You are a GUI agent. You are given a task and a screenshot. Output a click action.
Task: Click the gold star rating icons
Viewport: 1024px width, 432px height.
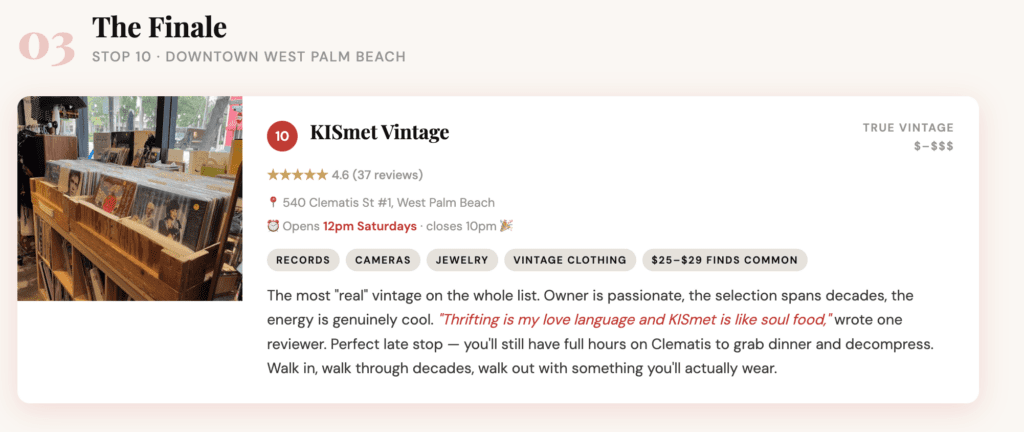(x=297, y=175)
